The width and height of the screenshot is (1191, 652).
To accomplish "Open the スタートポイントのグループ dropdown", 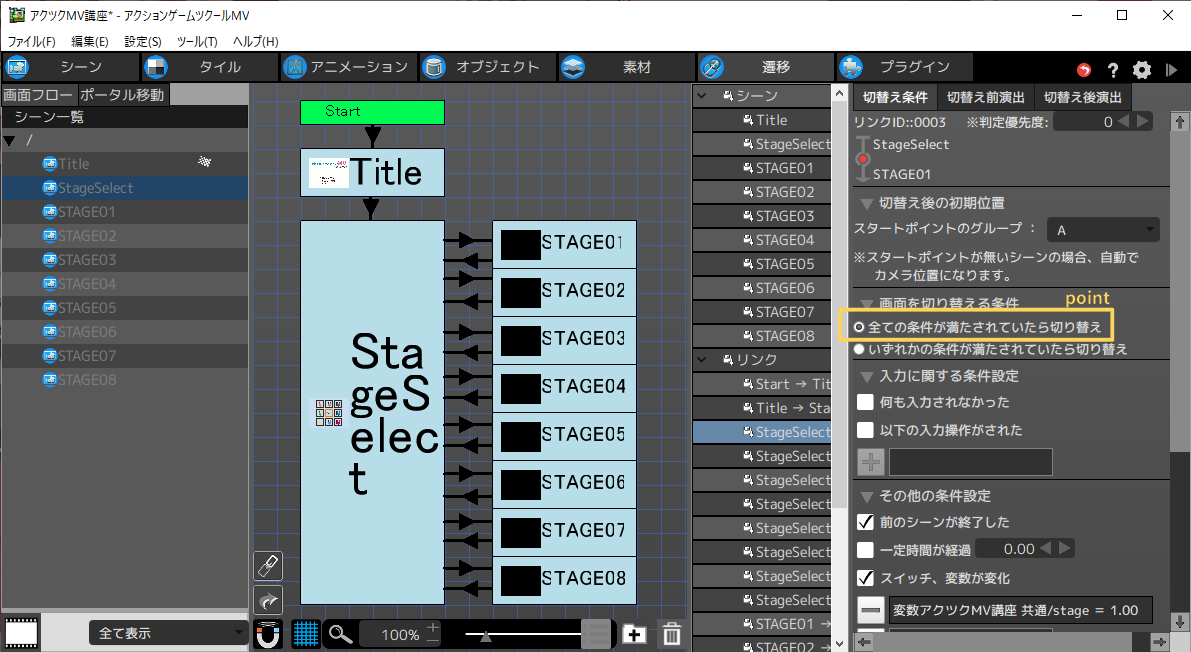I will pyautogui.click(x=1103, y=230).
